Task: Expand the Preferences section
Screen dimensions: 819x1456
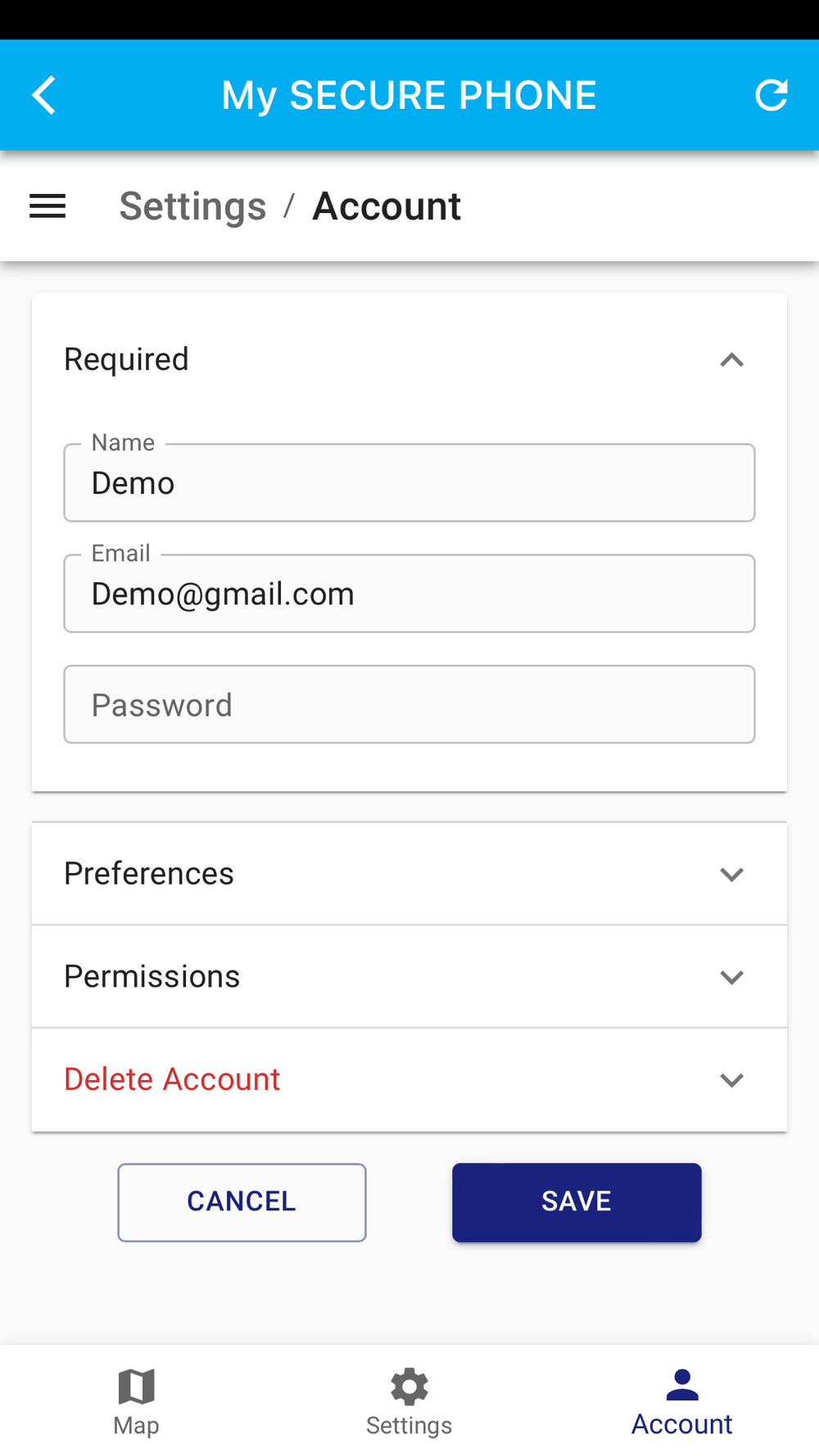Action: (731, 875)
